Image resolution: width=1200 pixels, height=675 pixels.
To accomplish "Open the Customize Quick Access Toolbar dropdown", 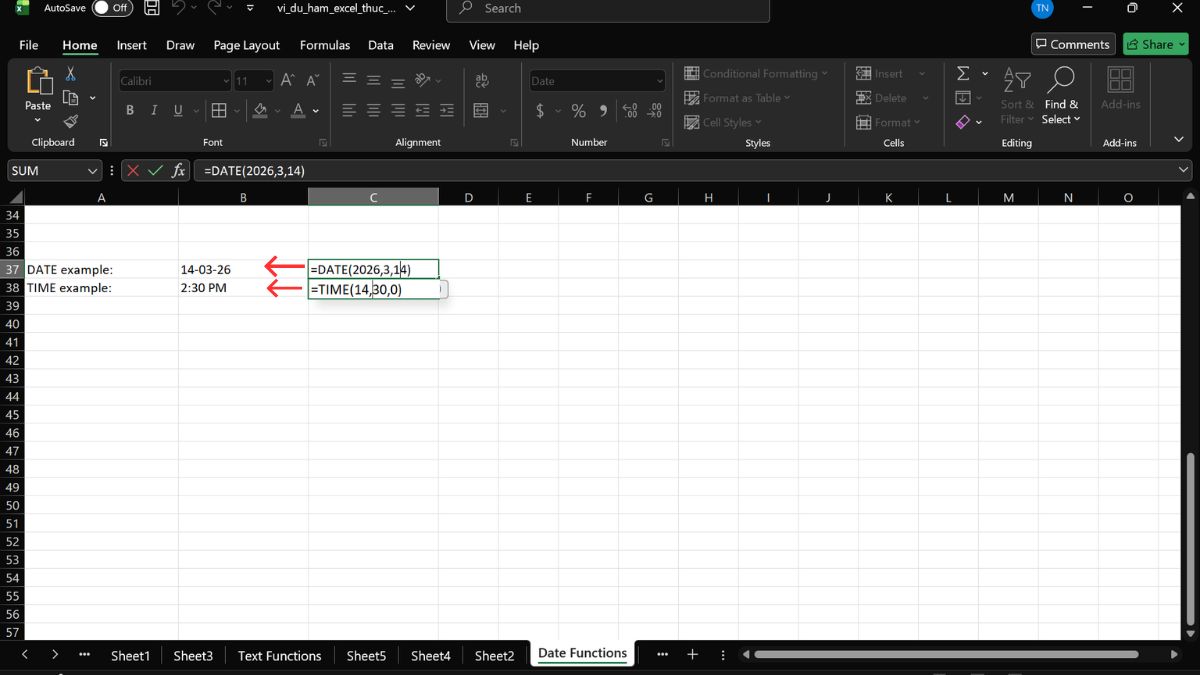I will [250, 8].
